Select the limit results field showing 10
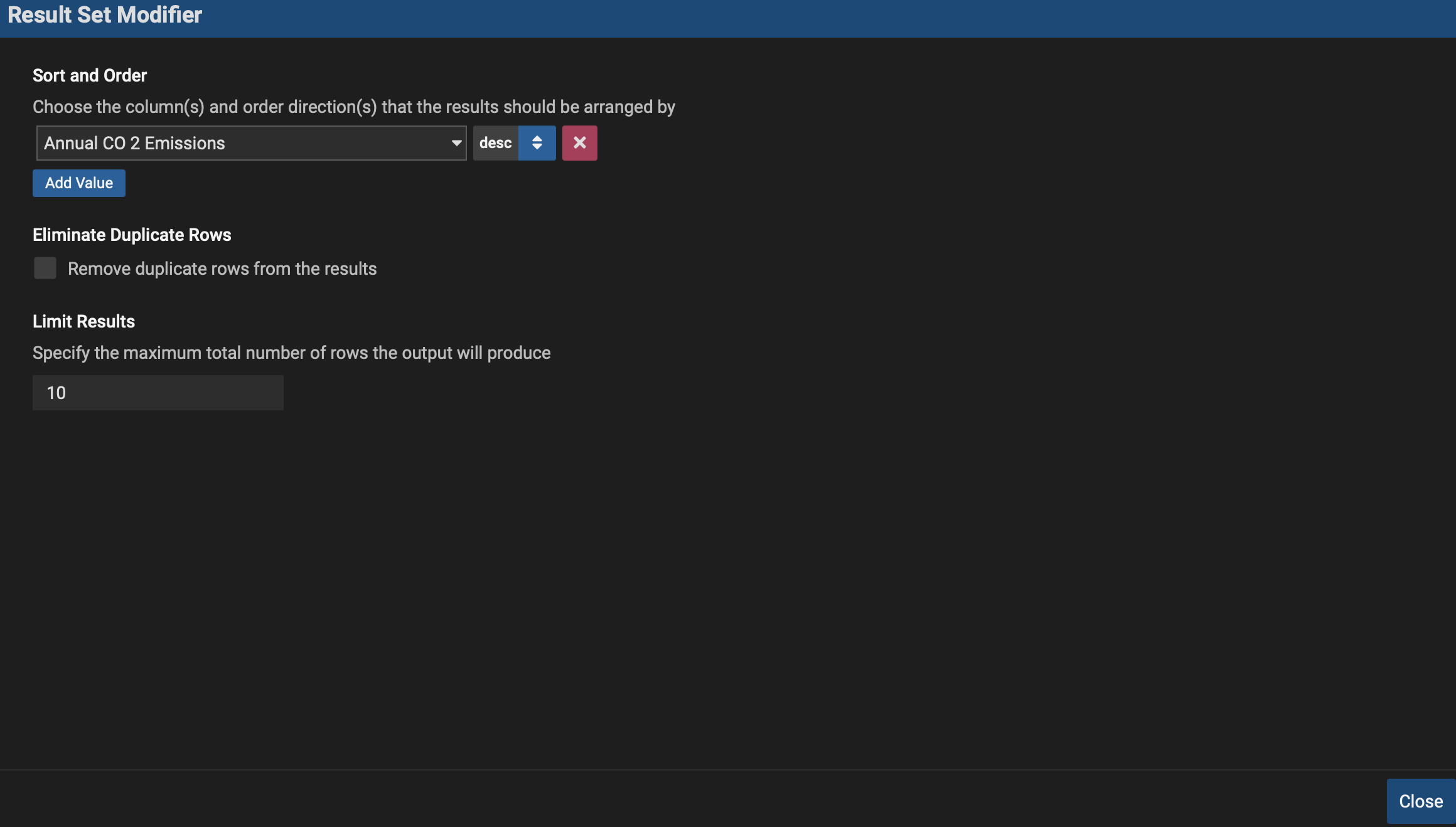Image resolution: width=1456 pixels, height=827 pixels. pos(158,392)
